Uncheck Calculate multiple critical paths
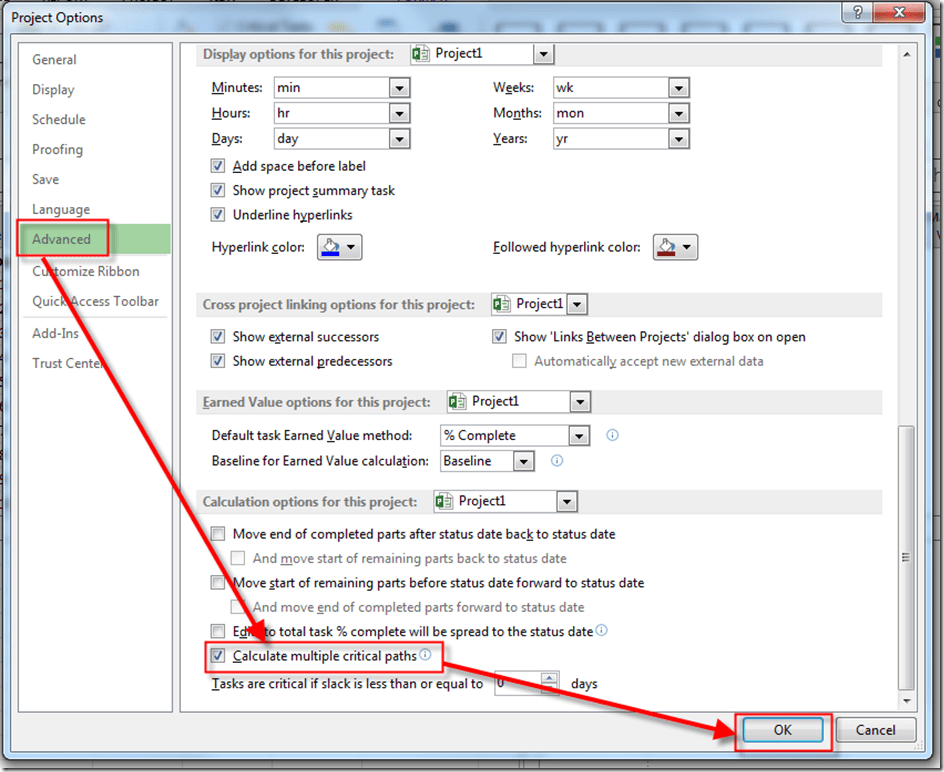 point(218,657)
